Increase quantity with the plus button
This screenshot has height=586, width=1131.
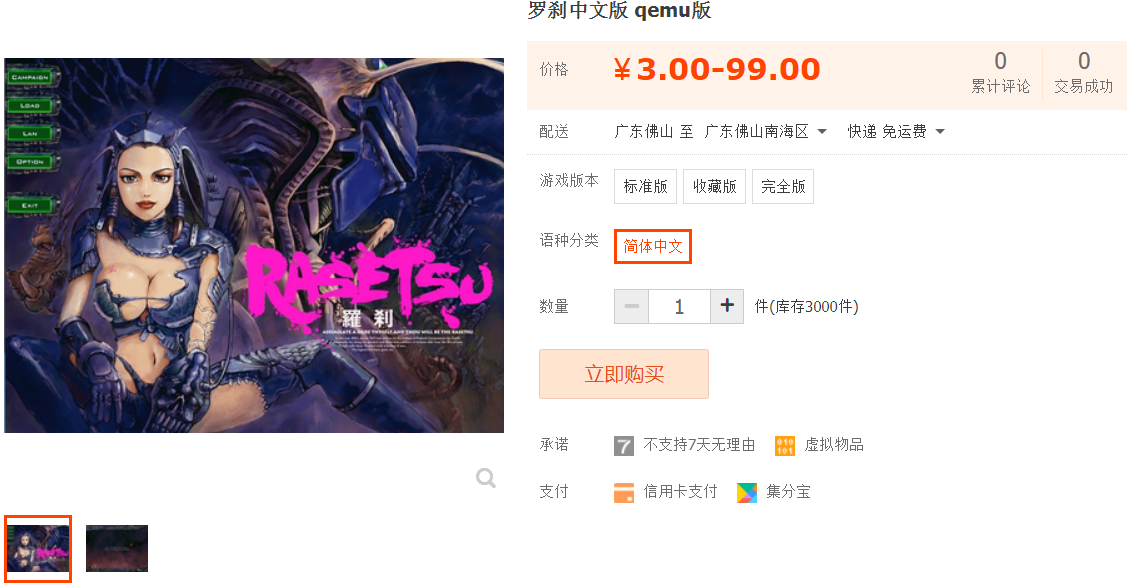tap(726, 306)
